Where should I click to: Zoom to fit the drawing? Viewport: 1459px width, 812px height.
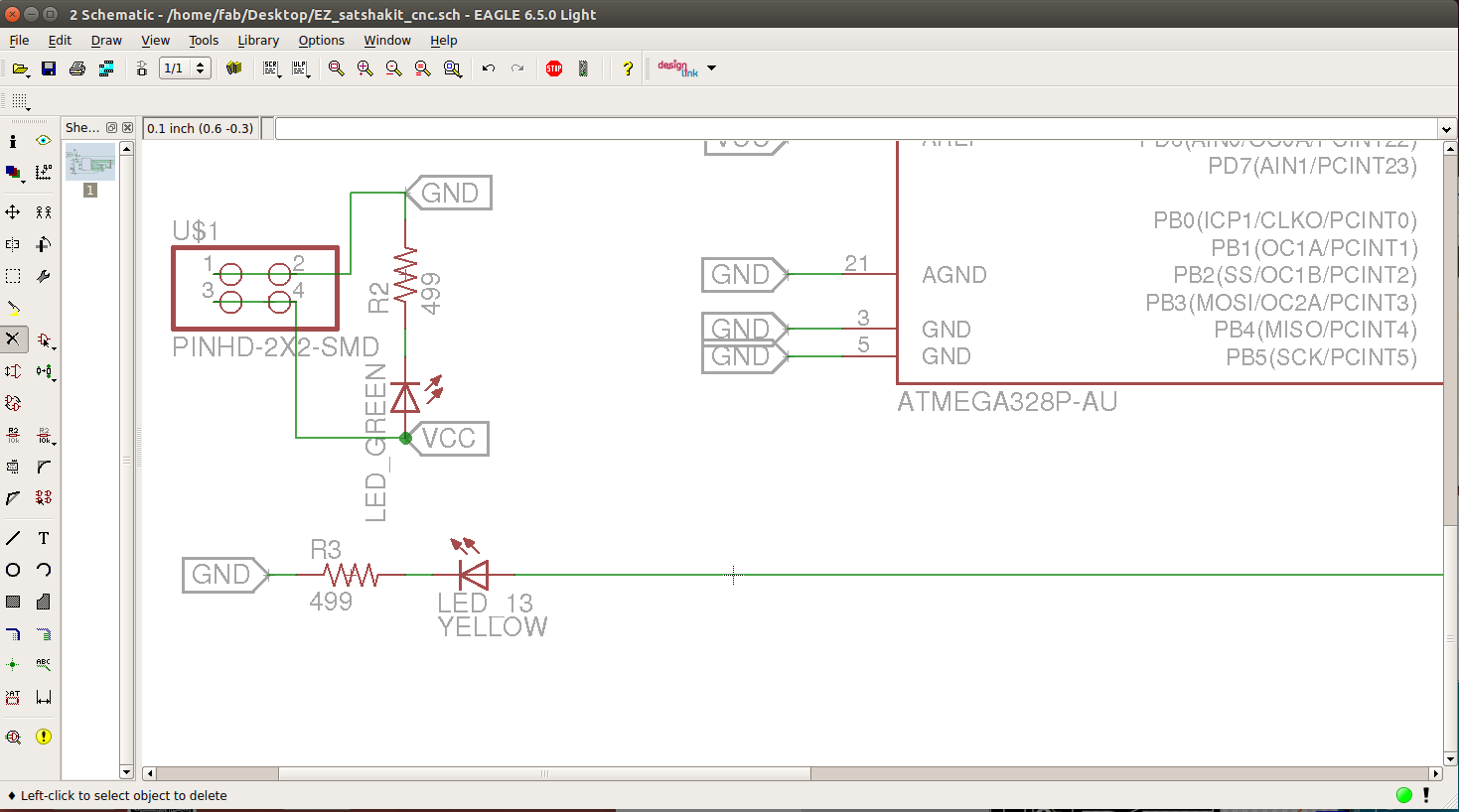337,68
